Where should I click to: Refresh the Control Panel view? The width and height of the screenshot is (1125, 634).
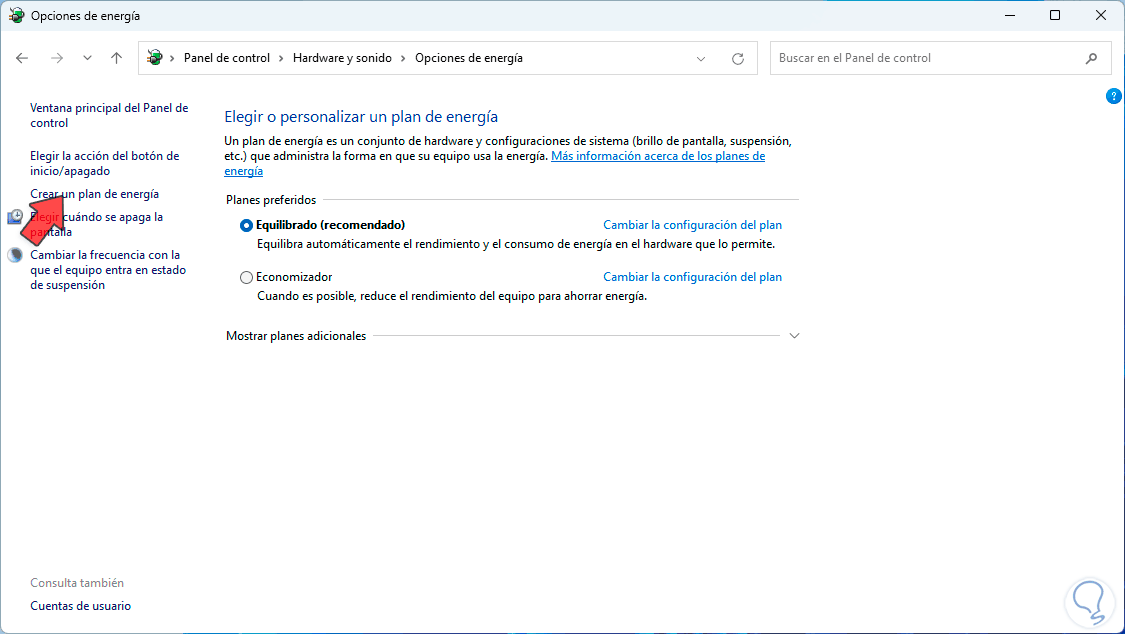(738, 59)
